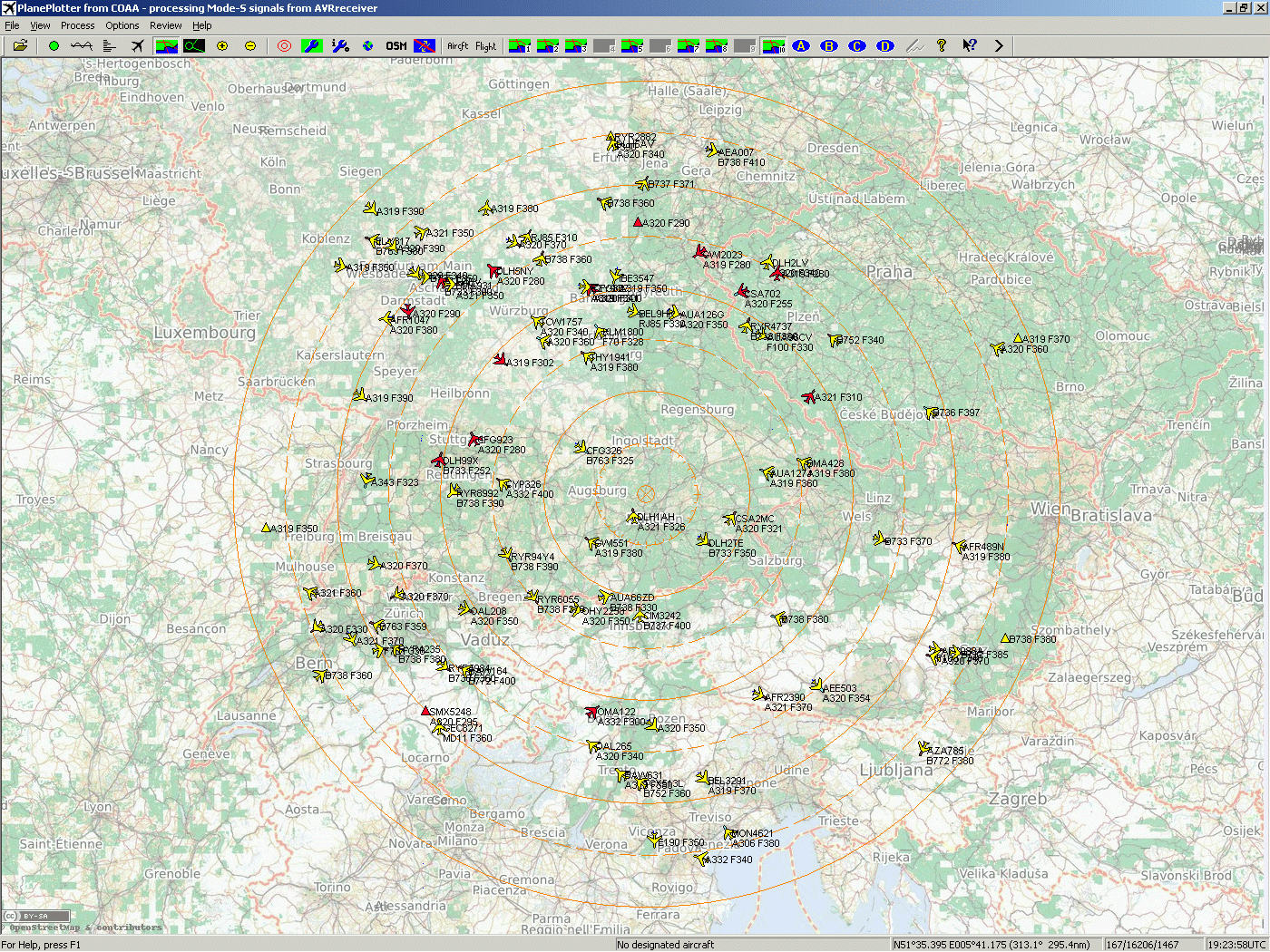This screenshot has width=1270, height=952.
Task: Select aircraft label AFR2390 on the map
Action: tap(785, 698)
